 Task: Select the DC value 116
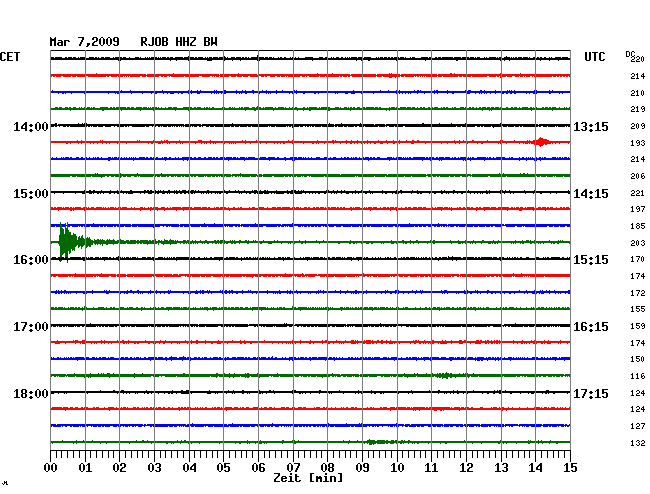[638, 376]
